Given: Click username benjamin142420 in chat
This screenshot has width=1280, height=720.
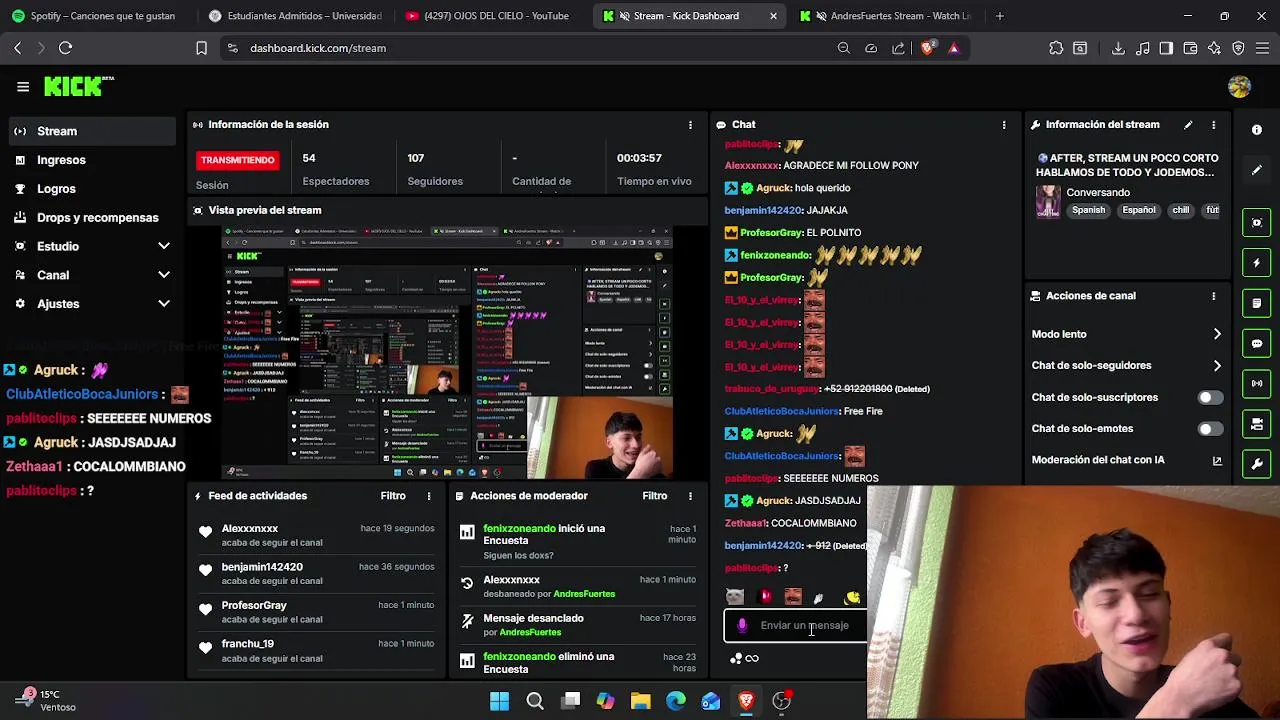Looking at the screenshot, I should (763, 211).
